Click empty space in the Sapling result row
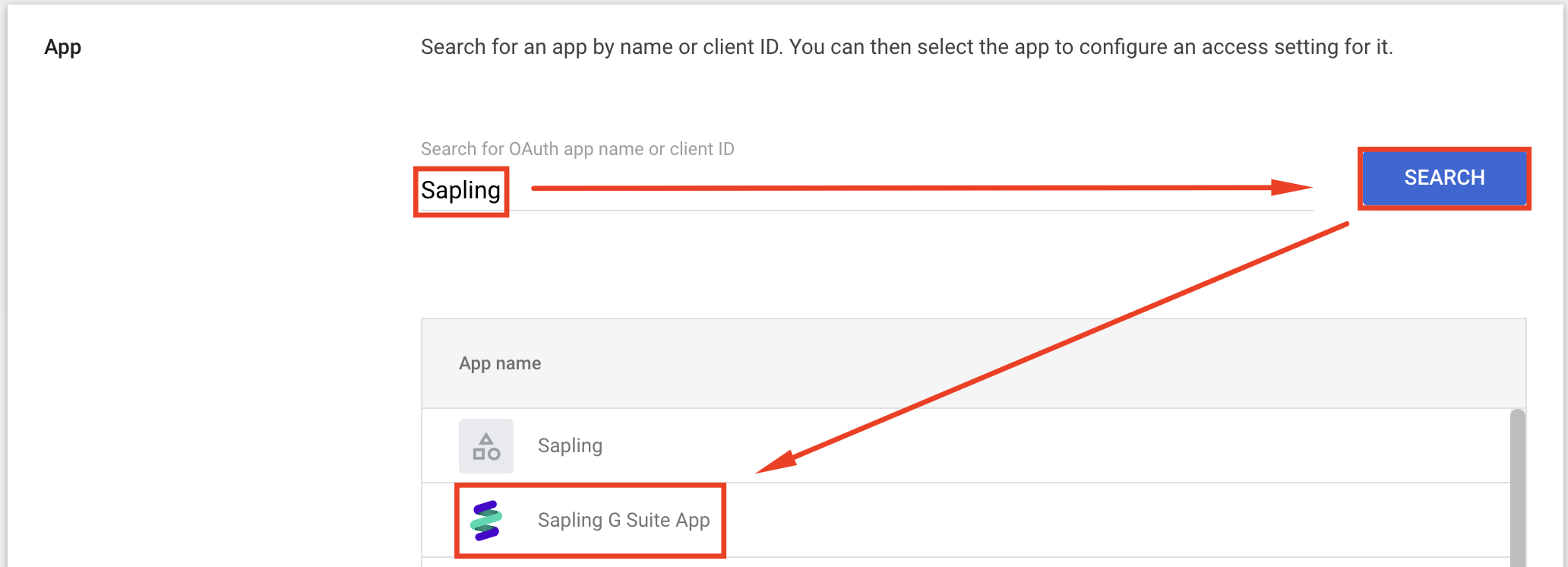 point(1064,446)
